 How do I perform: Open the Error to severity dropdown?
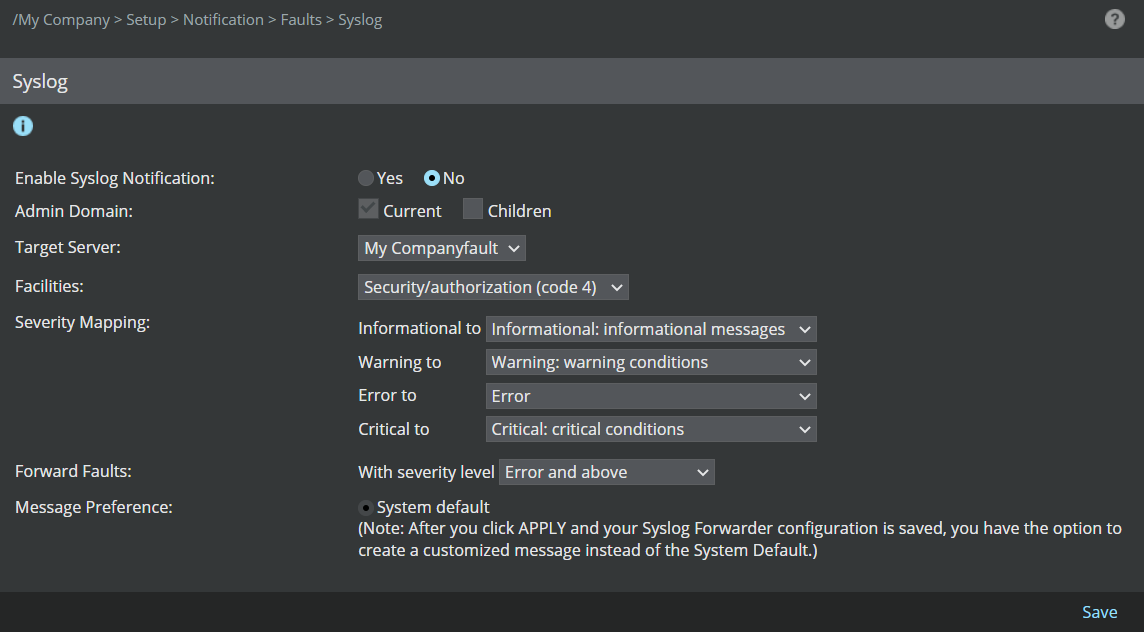(x=651, y=396)
